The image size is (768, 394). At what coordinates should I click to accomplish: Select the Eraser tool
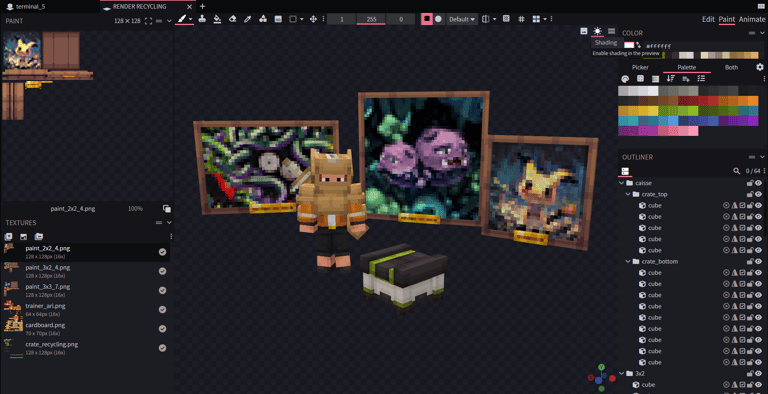[x=232, y=19]
